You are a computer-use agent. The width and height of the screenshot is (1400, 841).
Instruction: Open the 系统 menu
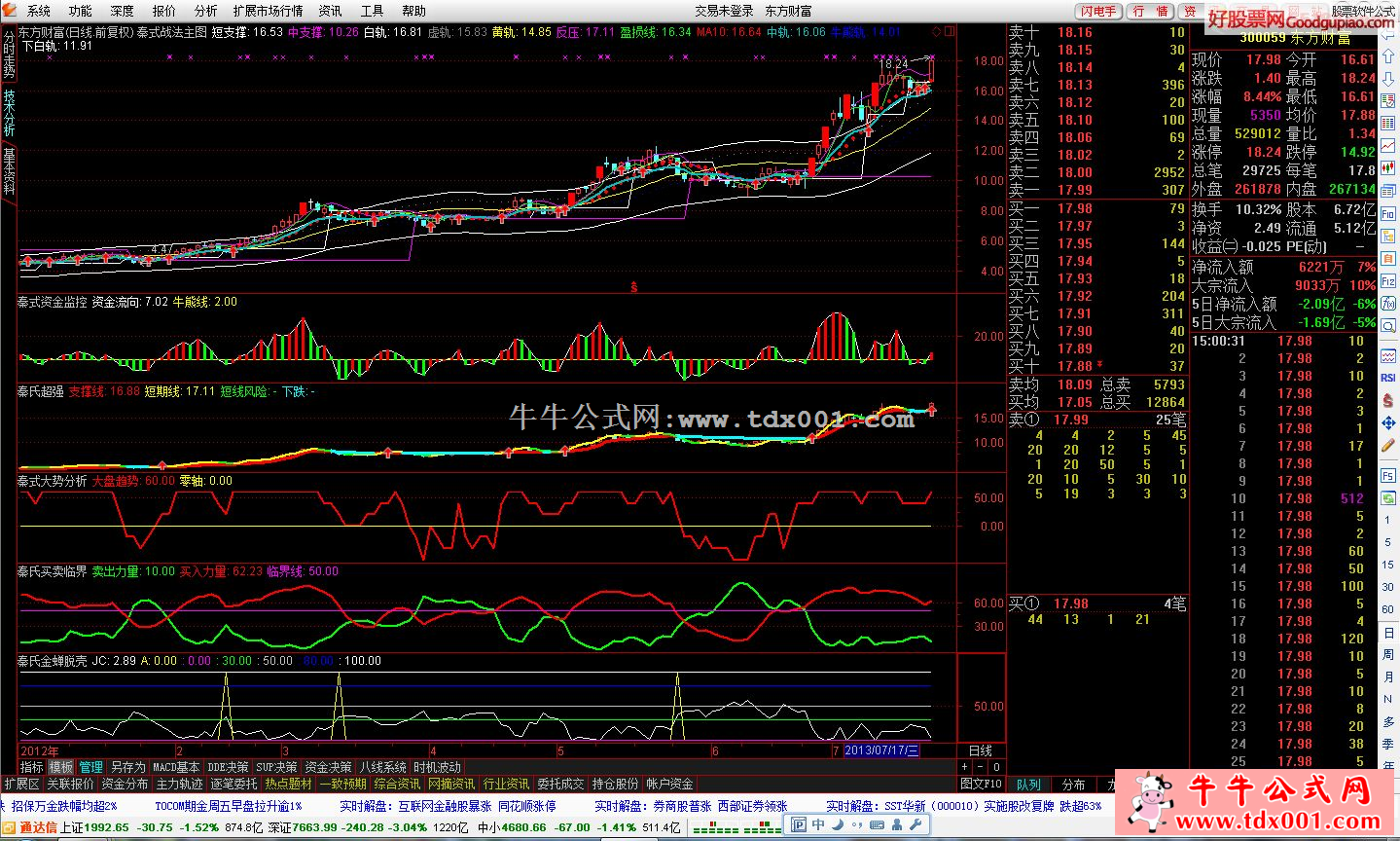click(39, 11)
